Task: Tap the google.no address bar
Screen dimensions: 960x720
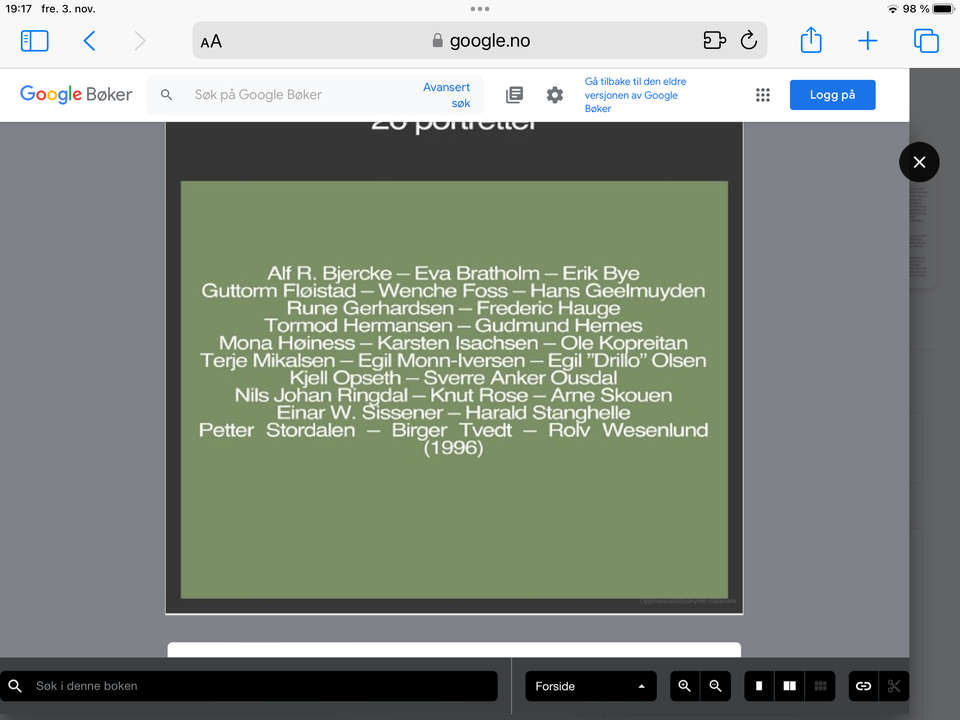Action: [x=479, y=40]
